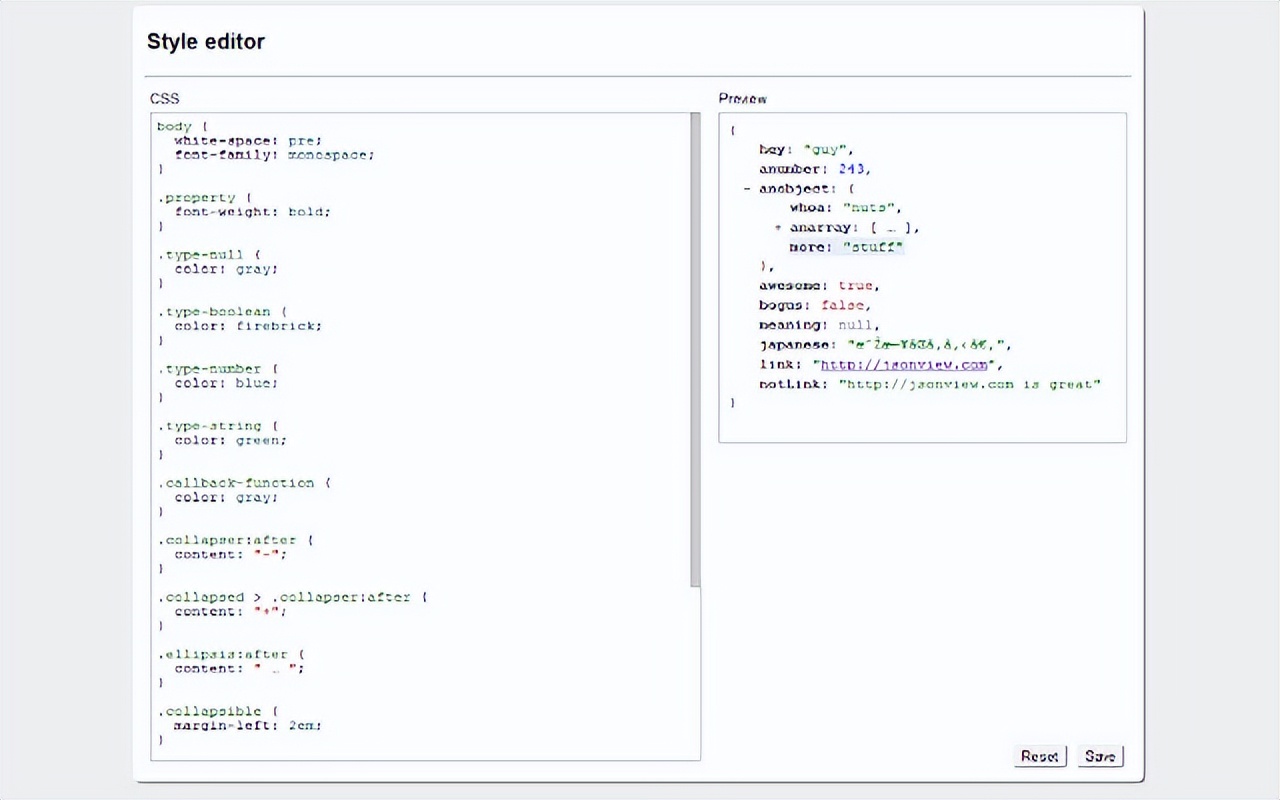Open the http://jsonview.com link
Screen dimensions: 1280x800
904,365
